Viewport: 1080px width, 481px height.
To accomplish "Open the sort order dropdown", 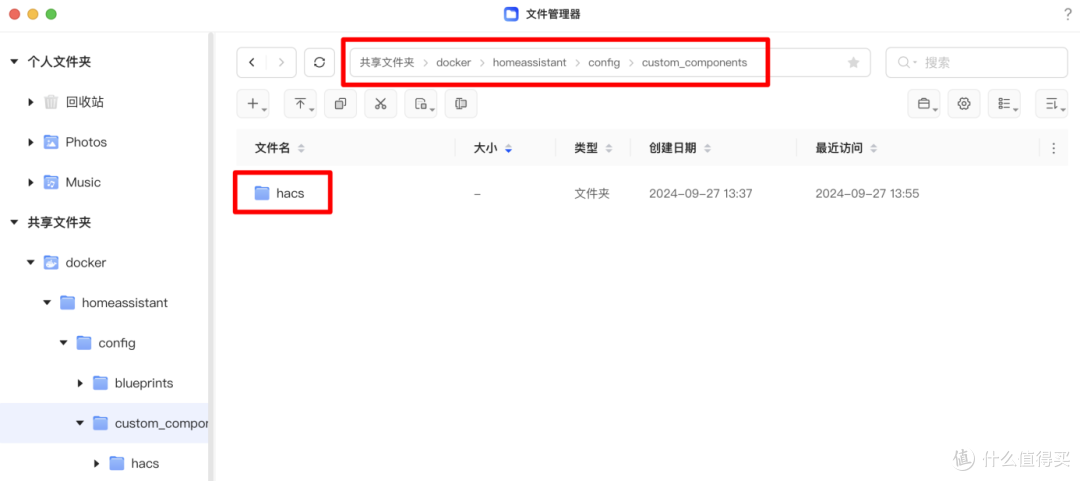I will [1052, 104].
